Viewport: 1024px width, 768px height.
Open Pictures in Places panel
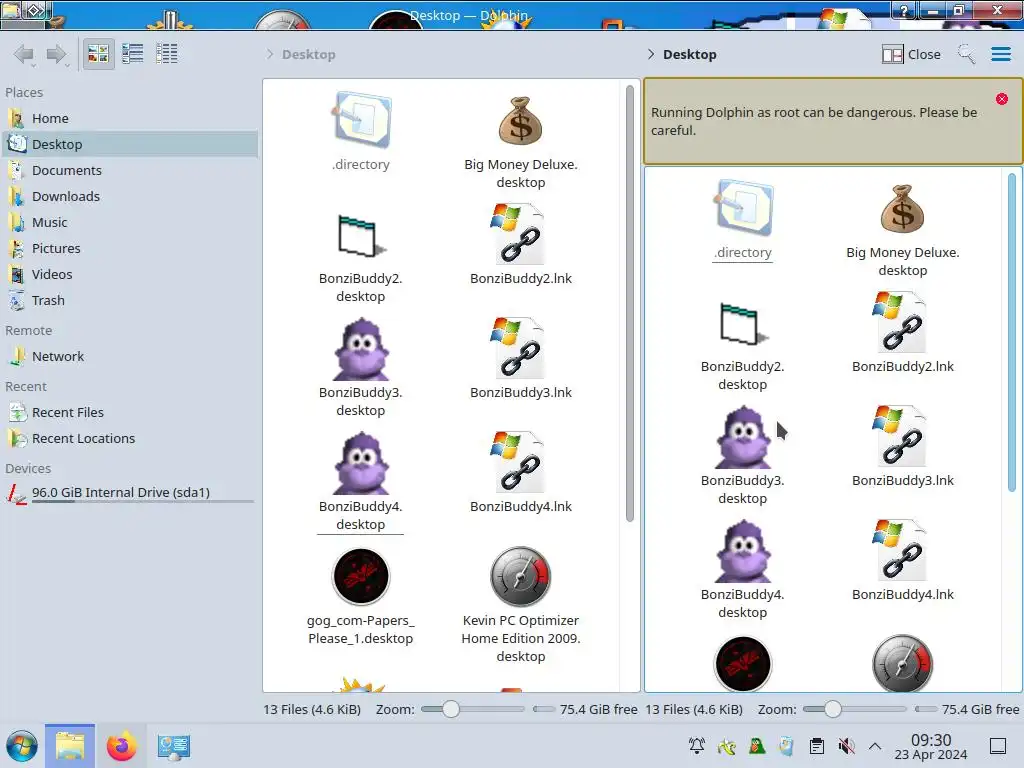(130, 249)
